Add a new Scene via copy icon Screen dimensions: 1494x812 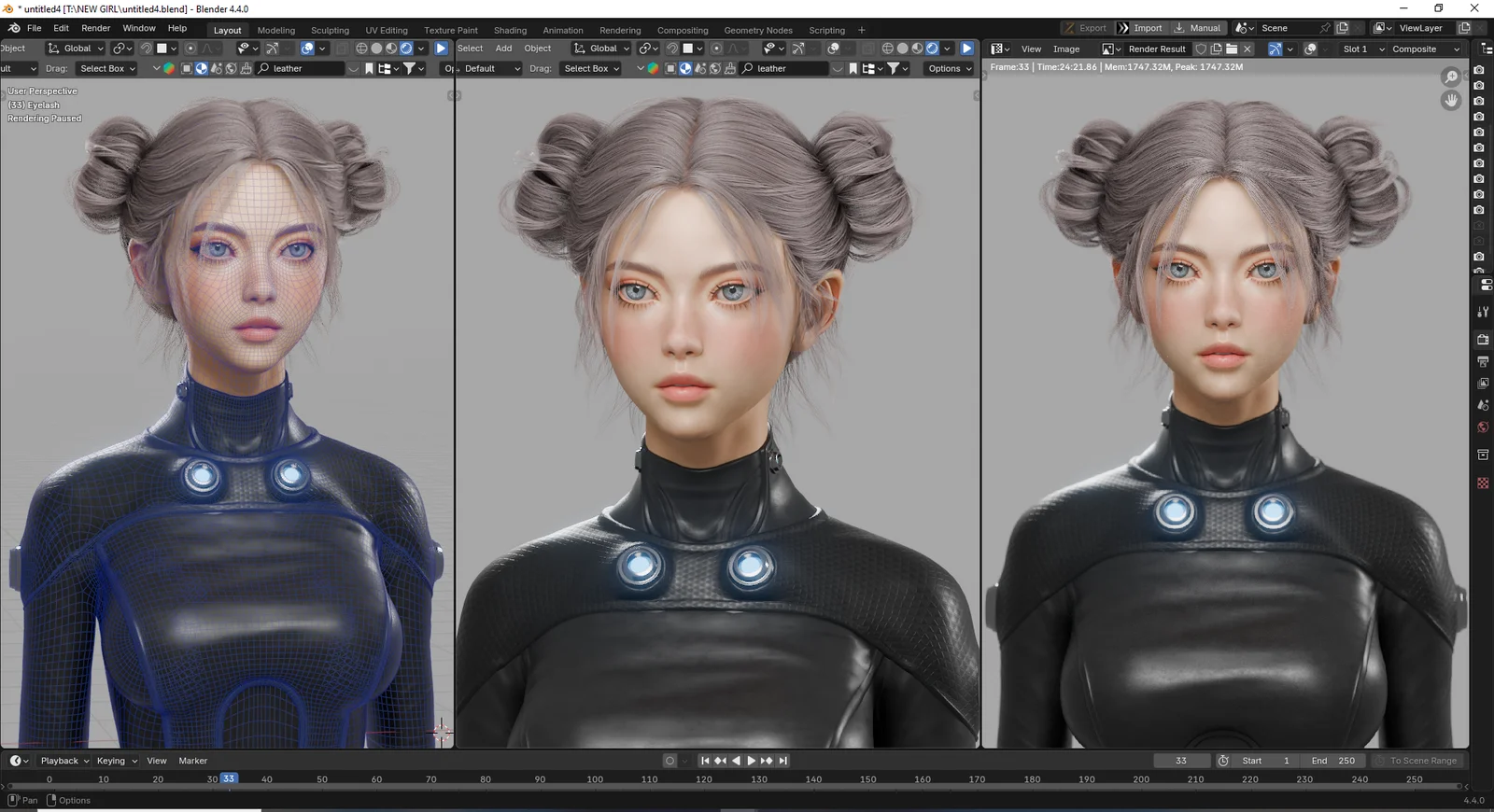pos(1342,28)
